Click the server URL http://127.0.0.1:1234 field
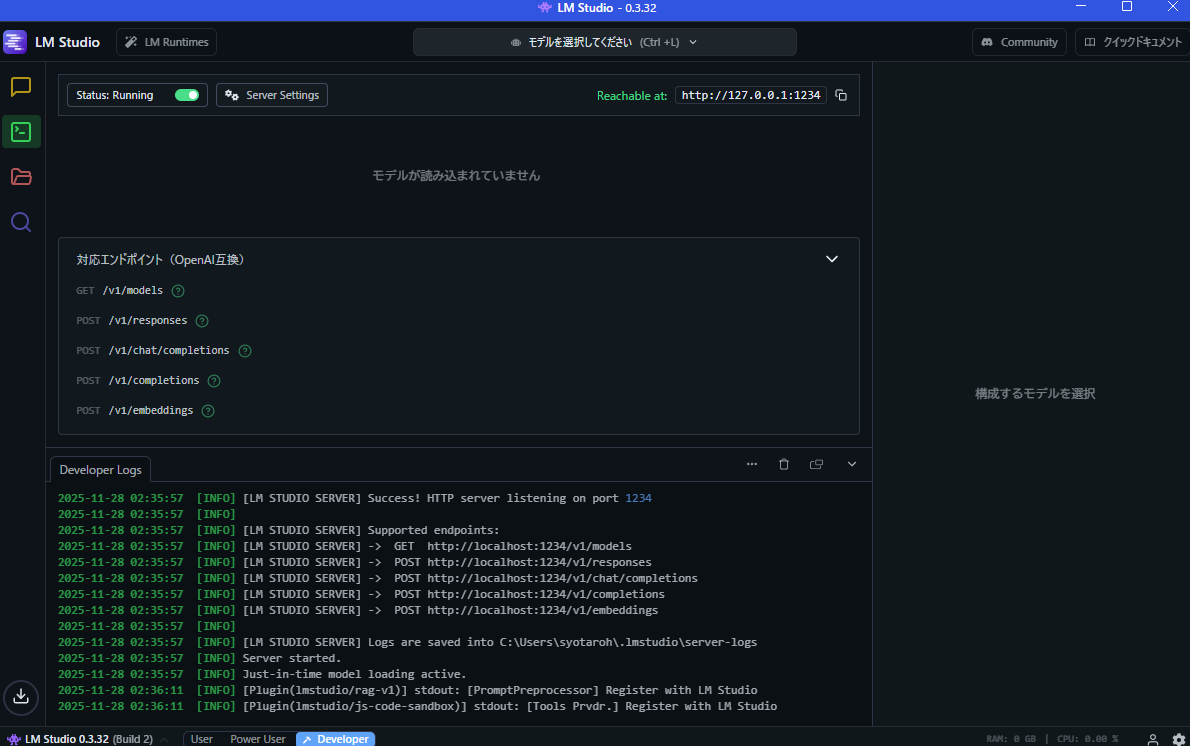Screen dimensions: 1190x746 [x=751, y=95]
